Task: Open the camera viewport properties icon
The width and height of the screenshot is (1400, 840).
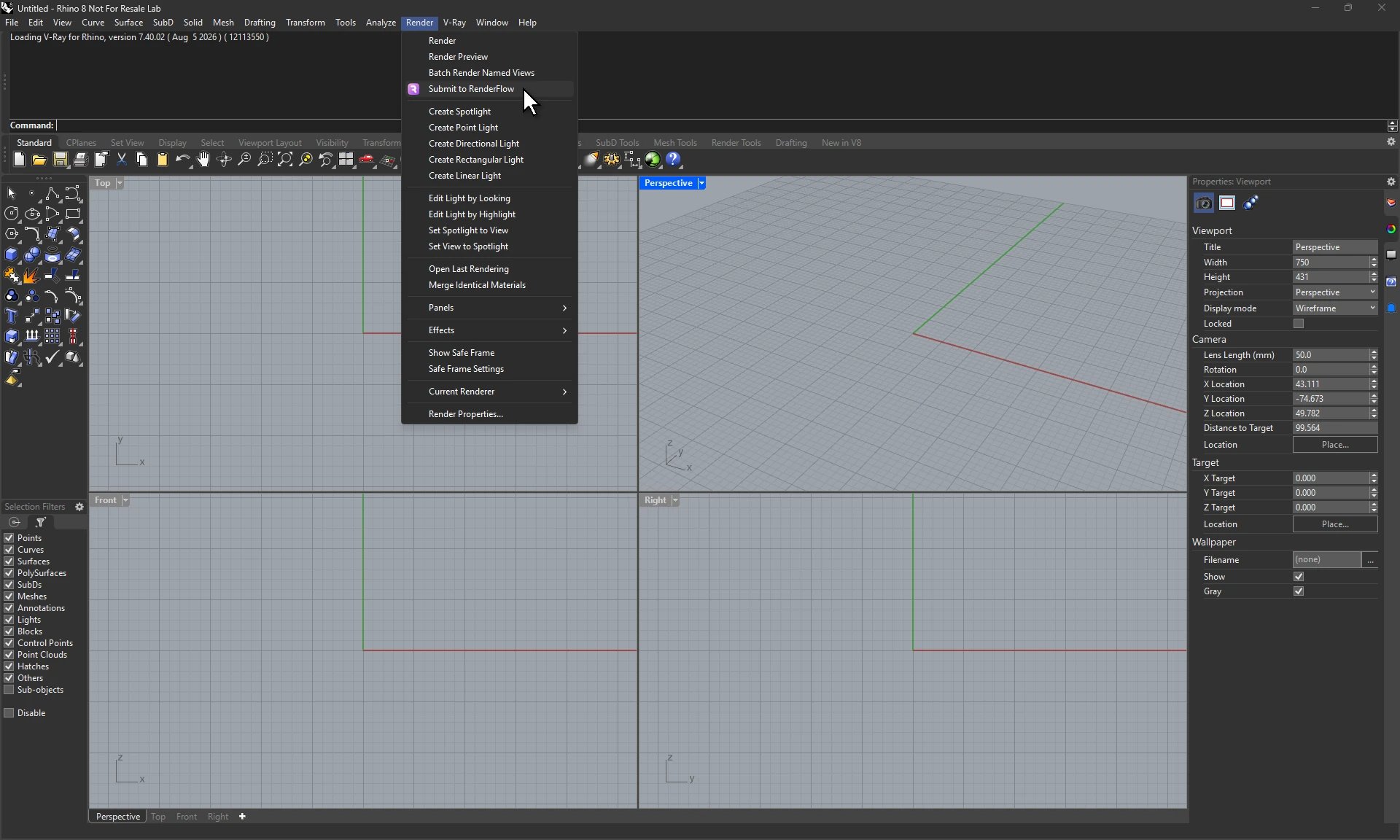Action: (1204, 203)
